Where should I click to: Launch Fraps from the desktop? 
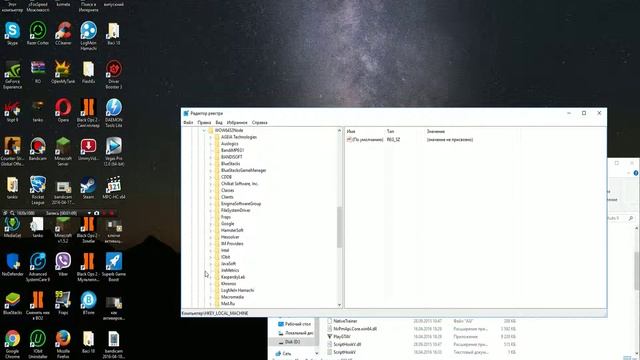pos(63,303)
